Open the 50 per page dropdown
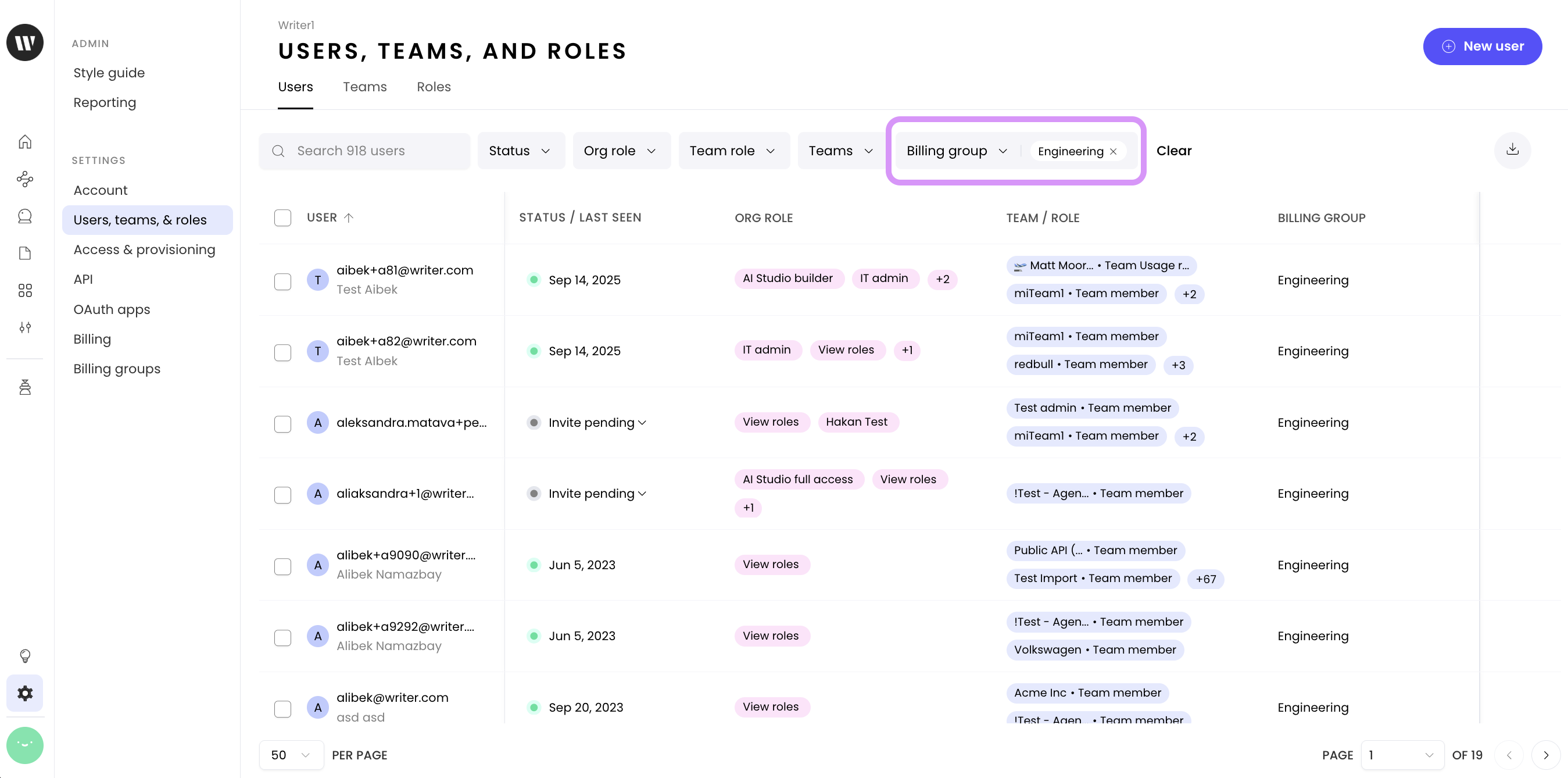The height and width of the screenshot is (778, 1568). click(291, 755)
